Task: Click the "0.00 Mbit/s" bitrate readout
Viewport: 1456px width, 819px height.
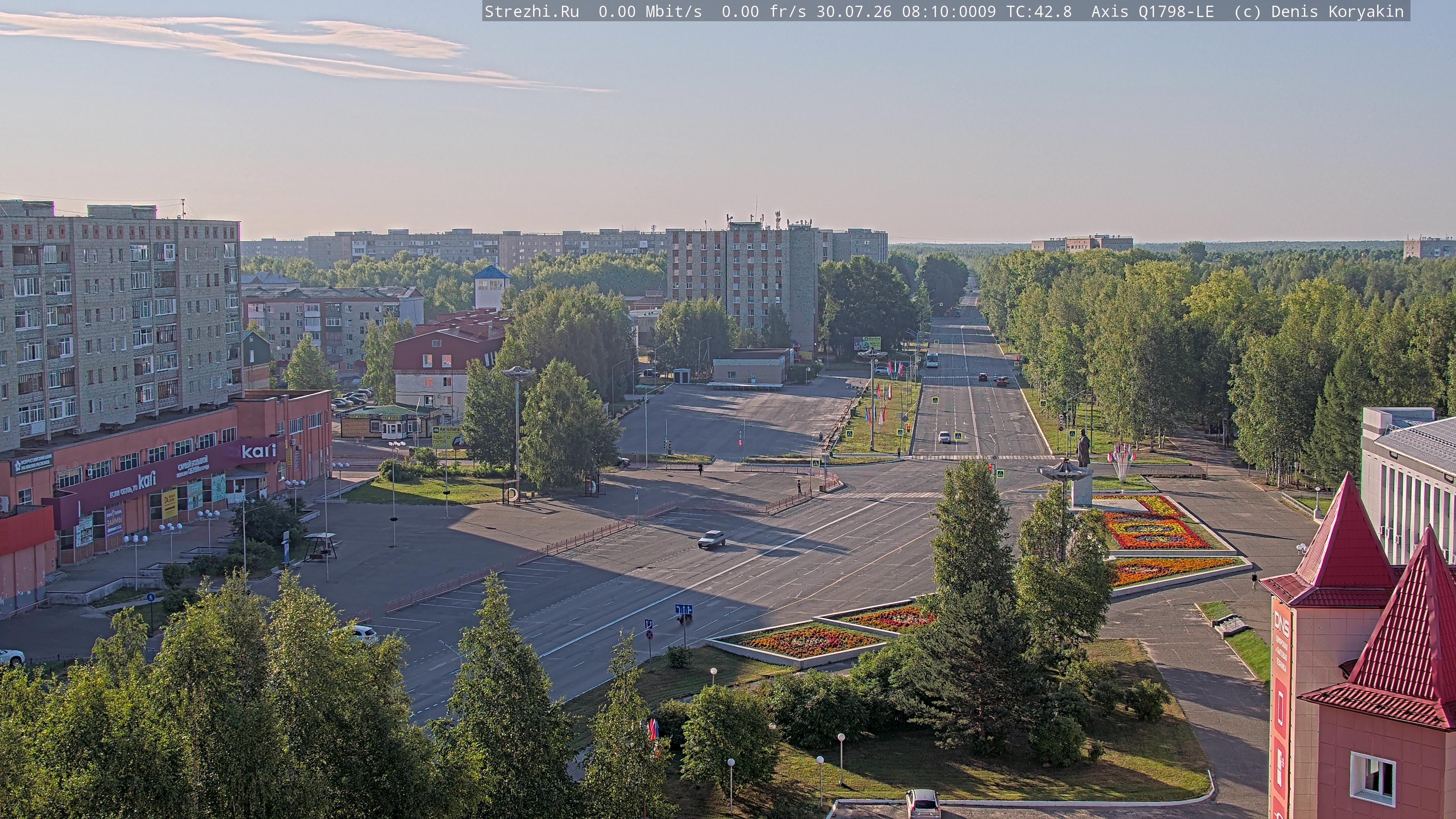Action: (x=650, y=12)
